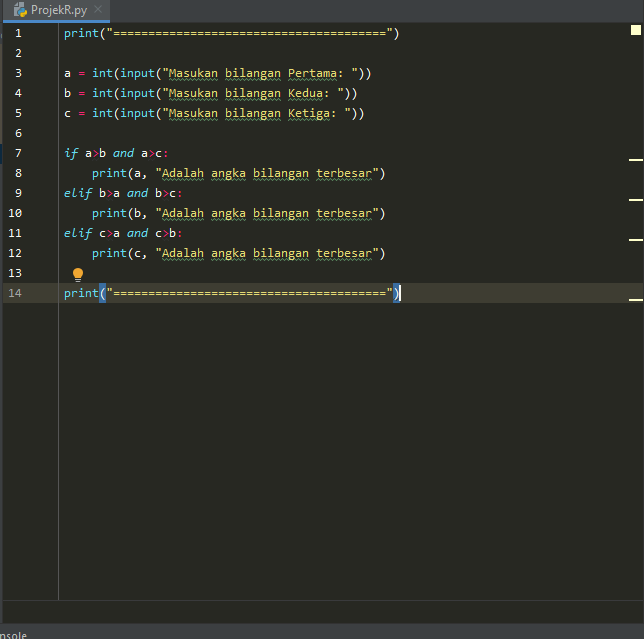The image size is (644, 639).
Task: Click line number 3 in the gutter
Action: [18, 73]
